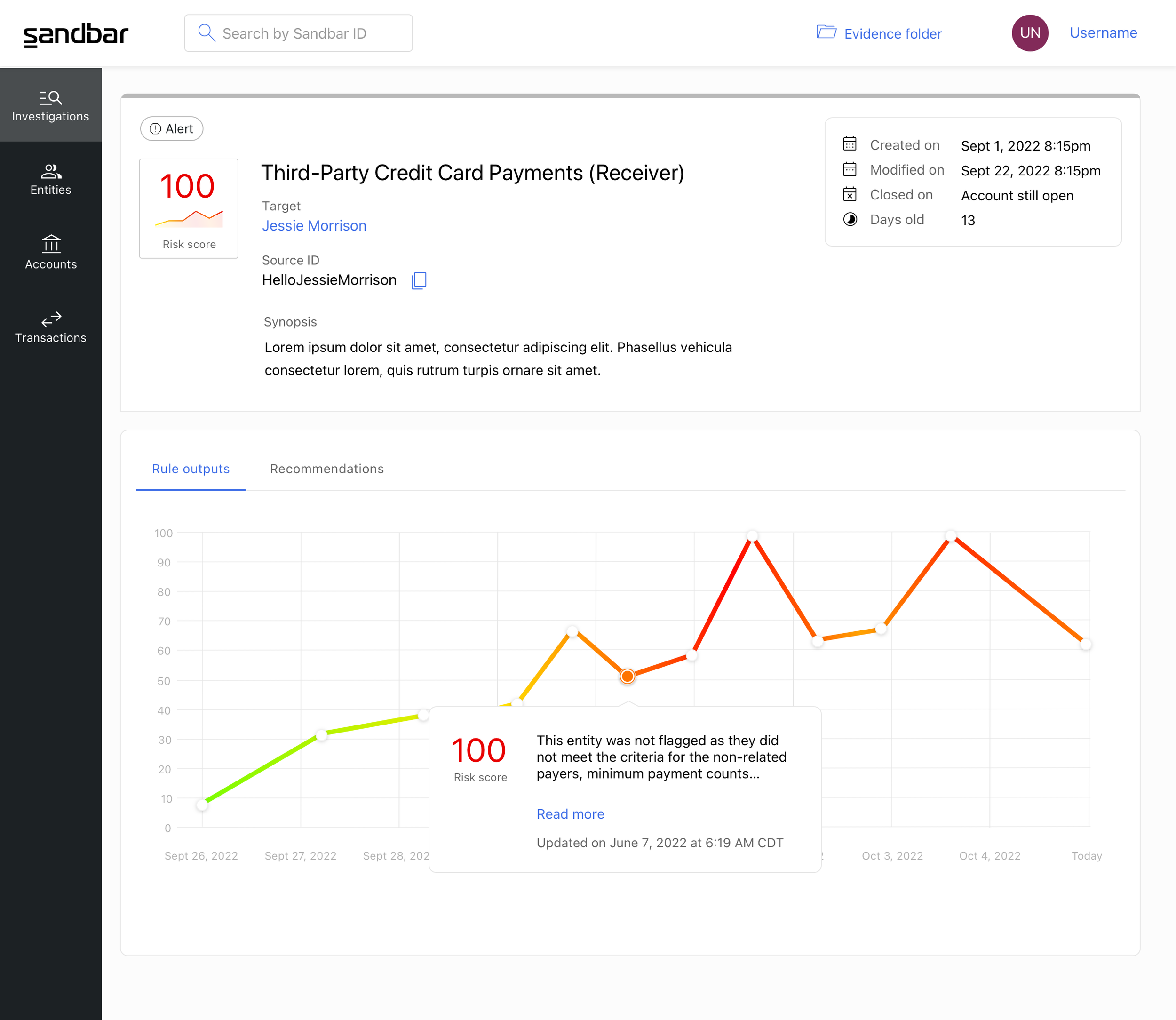1176x1020 pixels.
Task: Click the Alert badge
Action: 171,128
